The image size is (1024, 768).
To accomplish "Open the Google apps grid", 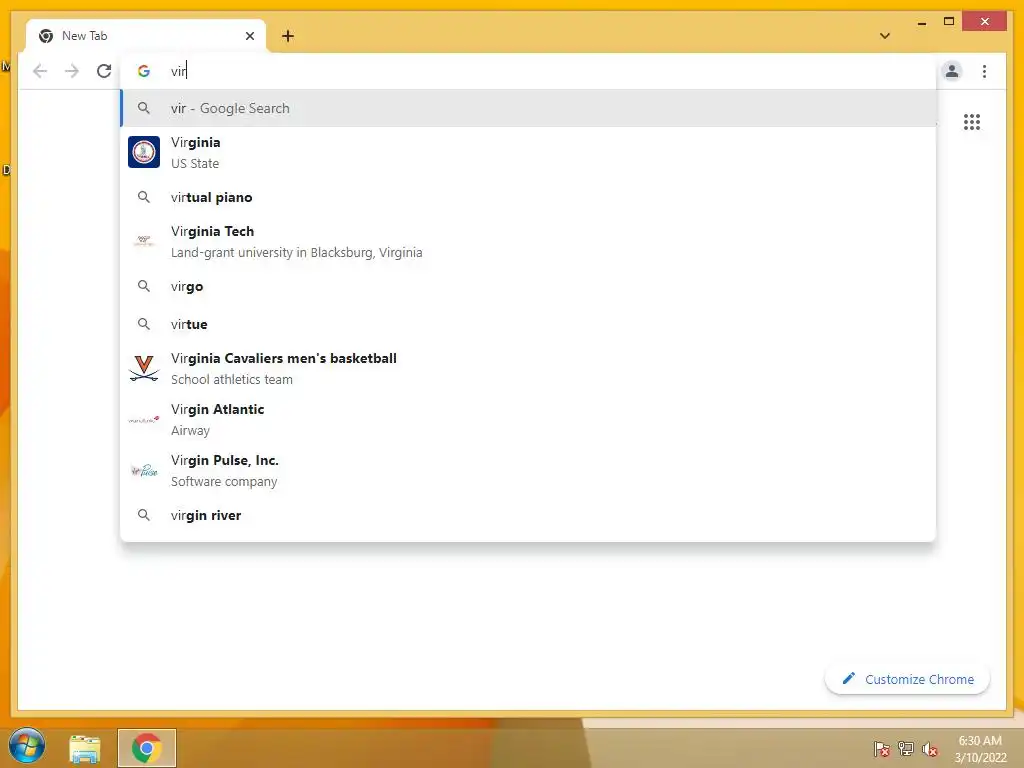I will click(x=972, y=122).
